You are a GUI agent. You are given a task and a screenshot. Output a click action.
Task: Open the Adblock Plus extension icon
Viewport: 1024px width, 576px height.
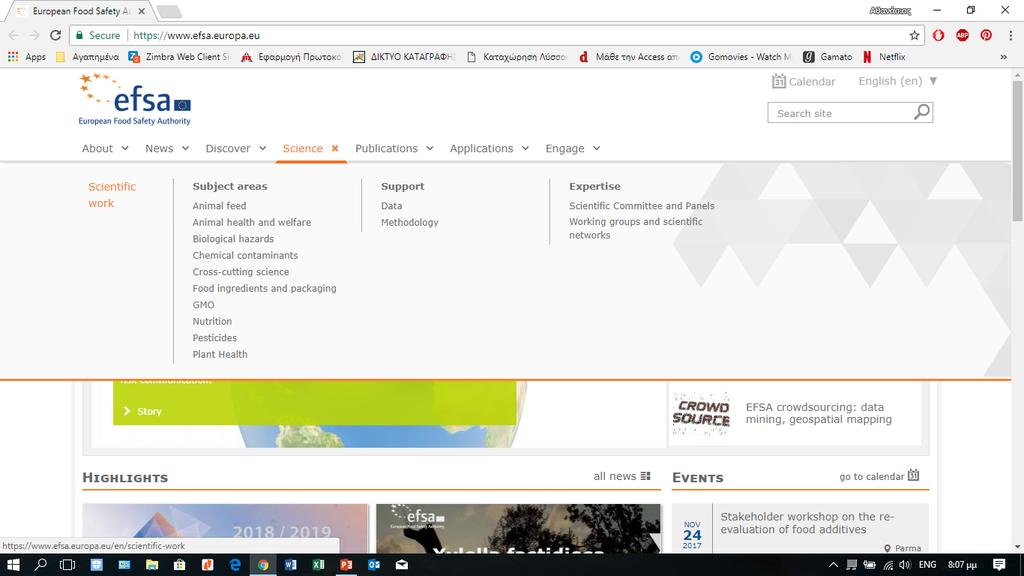[962, 35]
